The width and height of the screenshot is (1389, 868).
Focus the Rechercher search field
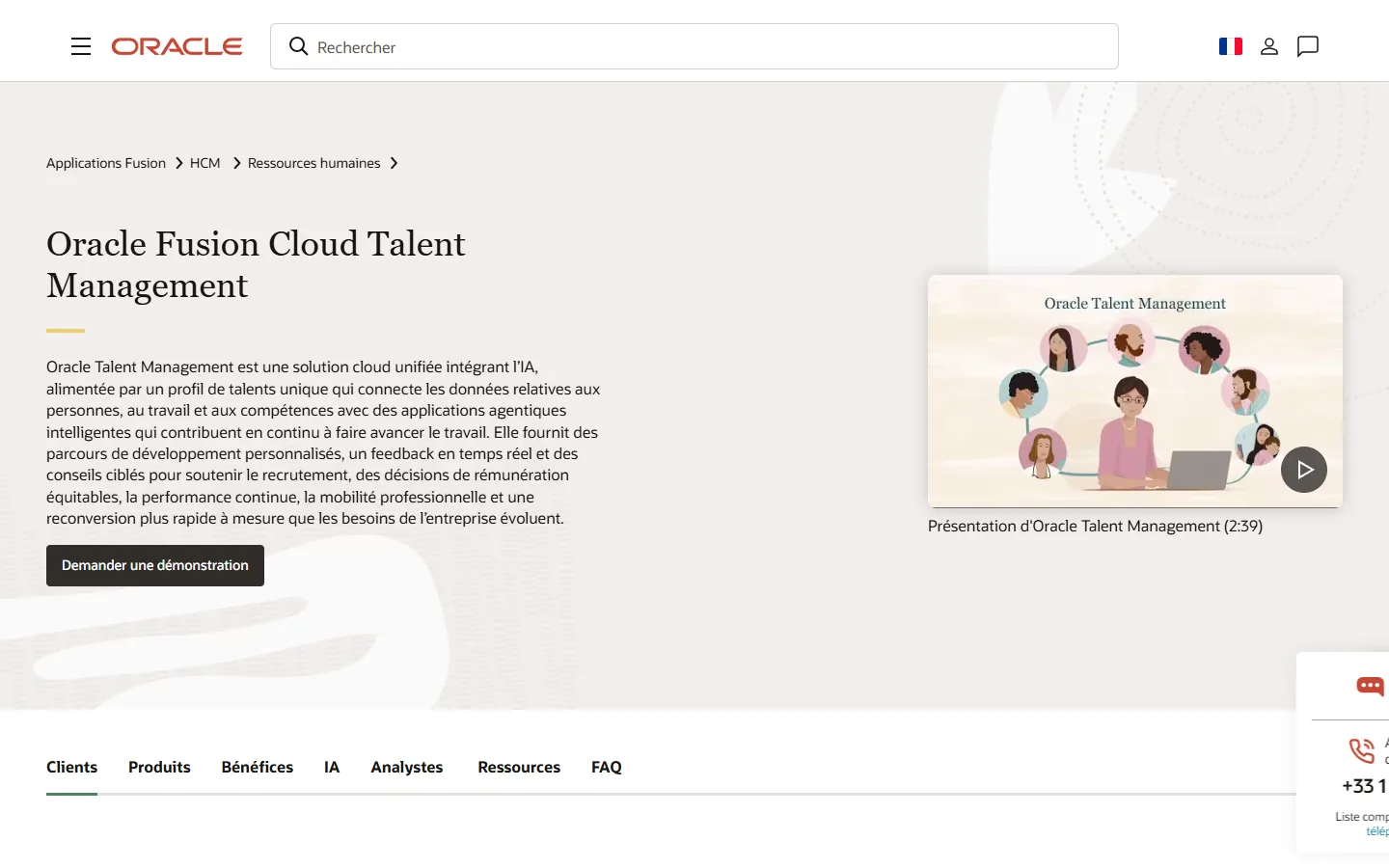point(694,46)
